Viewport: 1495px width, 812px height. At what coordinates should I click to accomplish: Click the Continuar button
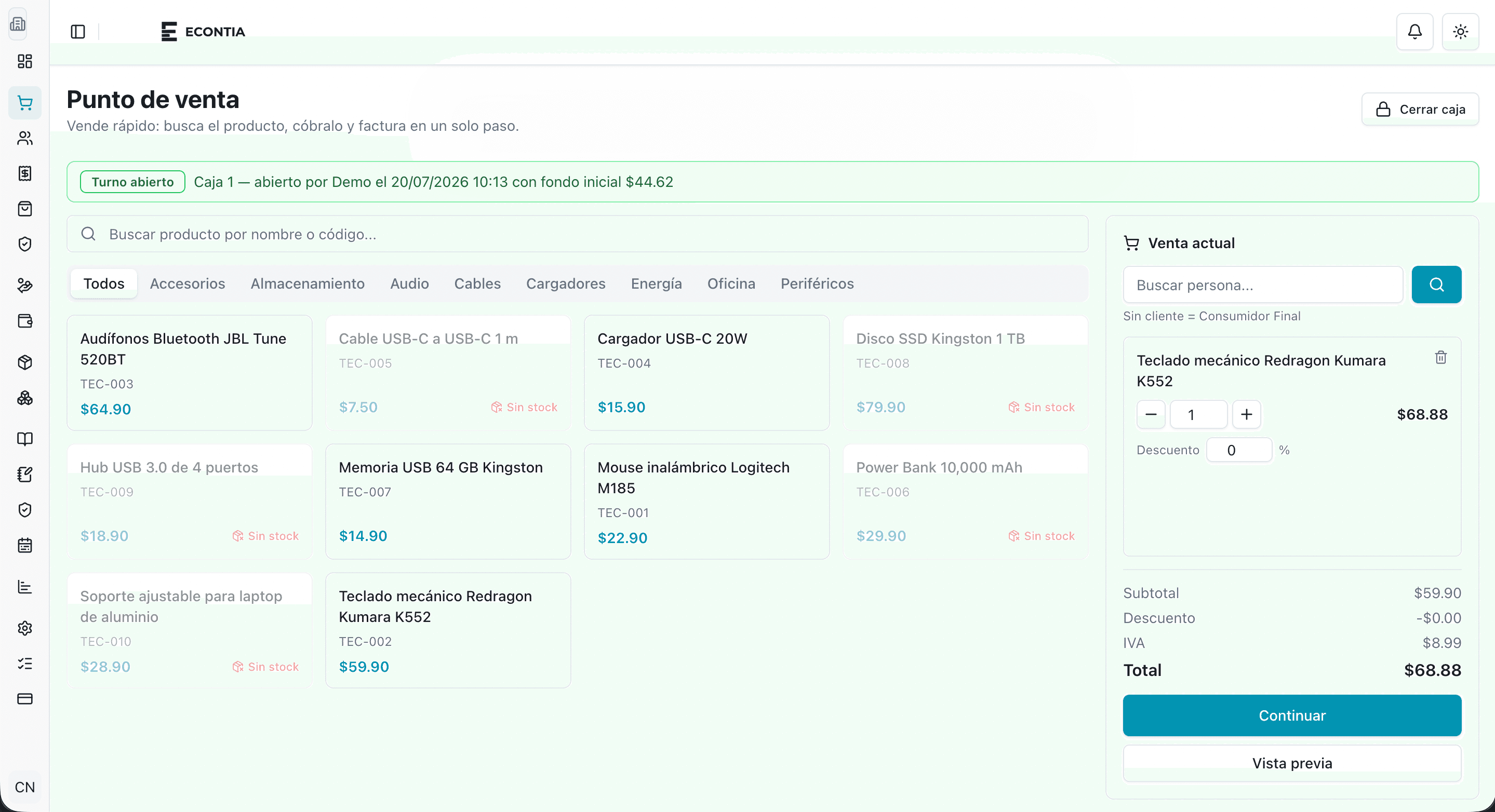[x=1292, y=716]
